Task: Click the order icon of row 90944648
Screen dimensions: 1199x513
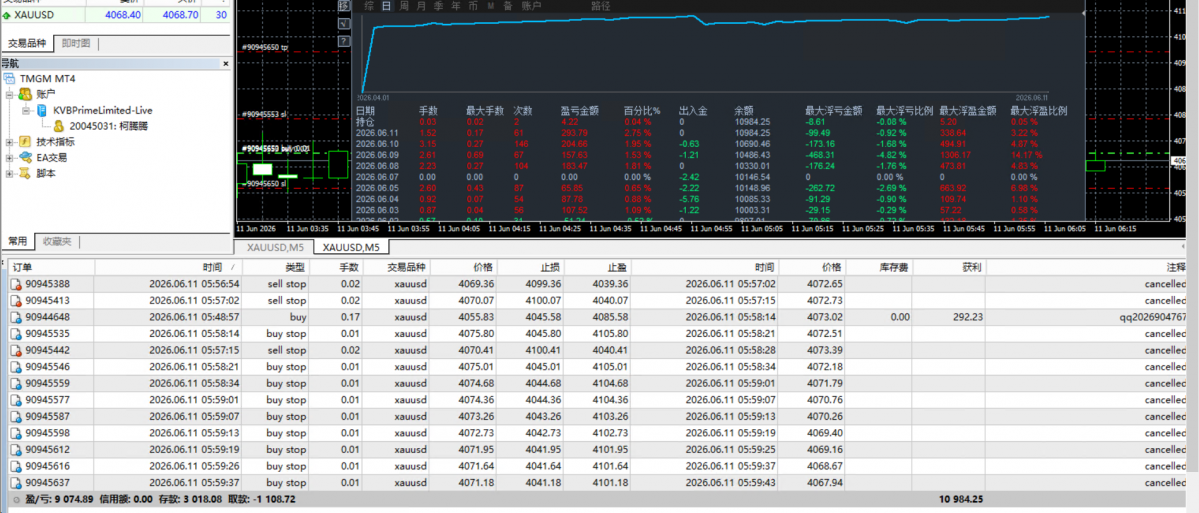Action: click(x=15, y=317)
